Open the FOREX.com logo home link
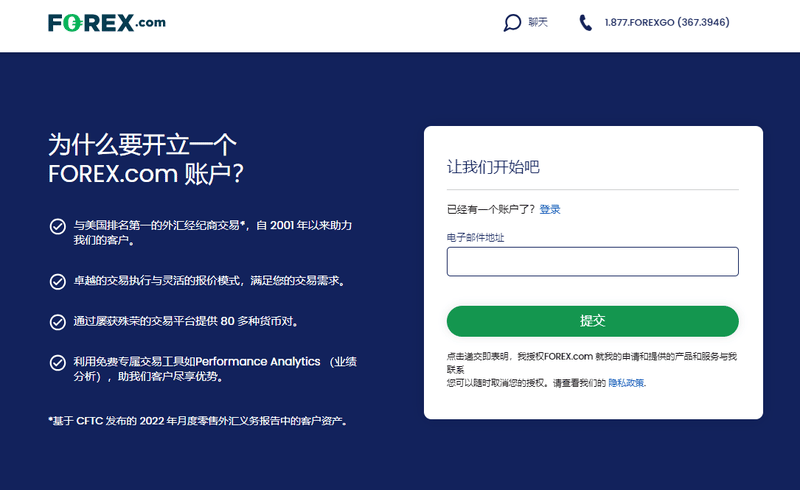800x490 pixels. (107, 22)
